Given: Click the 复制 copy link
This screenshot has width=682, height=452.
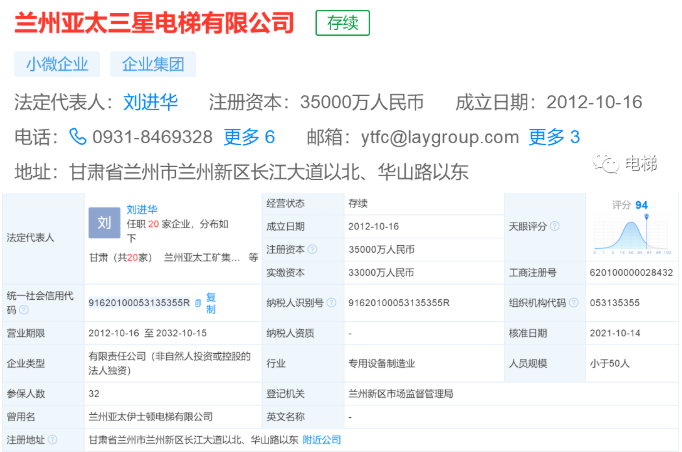Looking at the screenshot, I should point(211,301).
